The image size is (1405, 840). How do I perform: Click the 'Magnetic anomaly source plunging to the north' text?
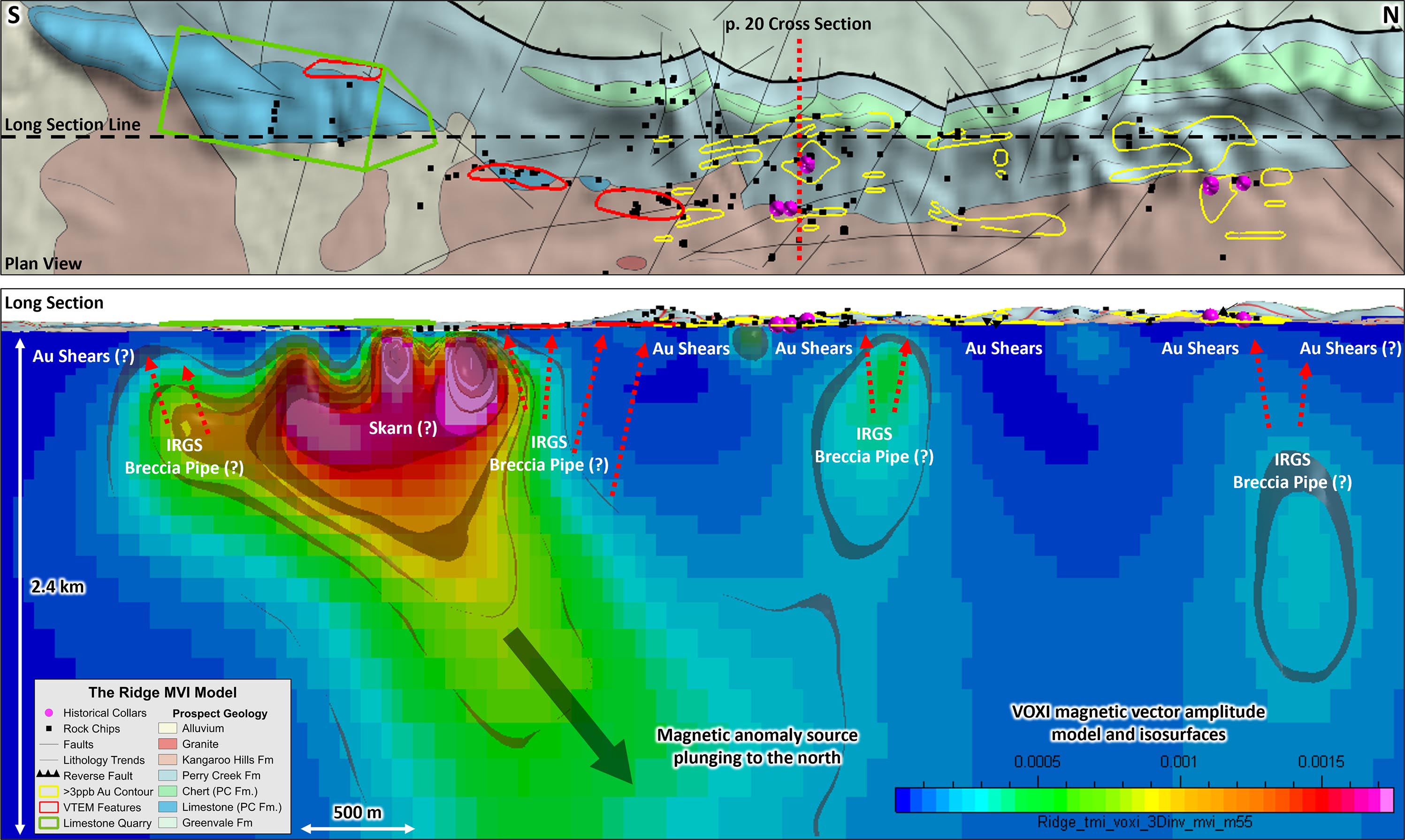(x=757, y=746)
